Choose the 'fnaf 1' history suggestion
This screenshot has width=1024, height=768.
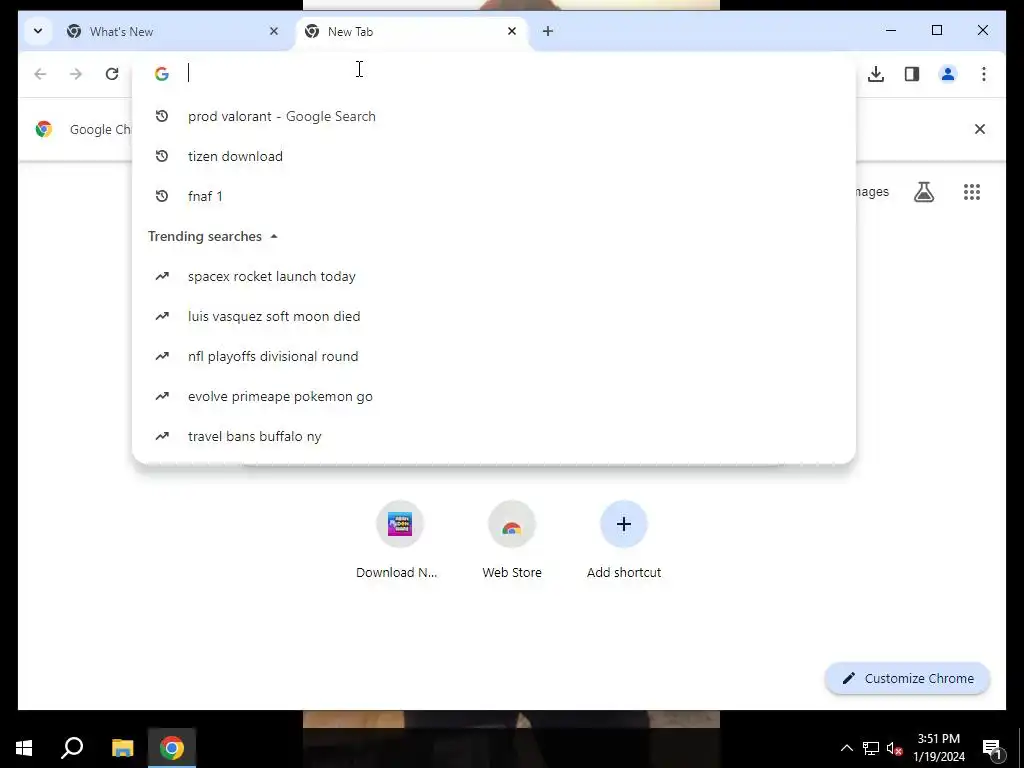(x=494, y=196)
